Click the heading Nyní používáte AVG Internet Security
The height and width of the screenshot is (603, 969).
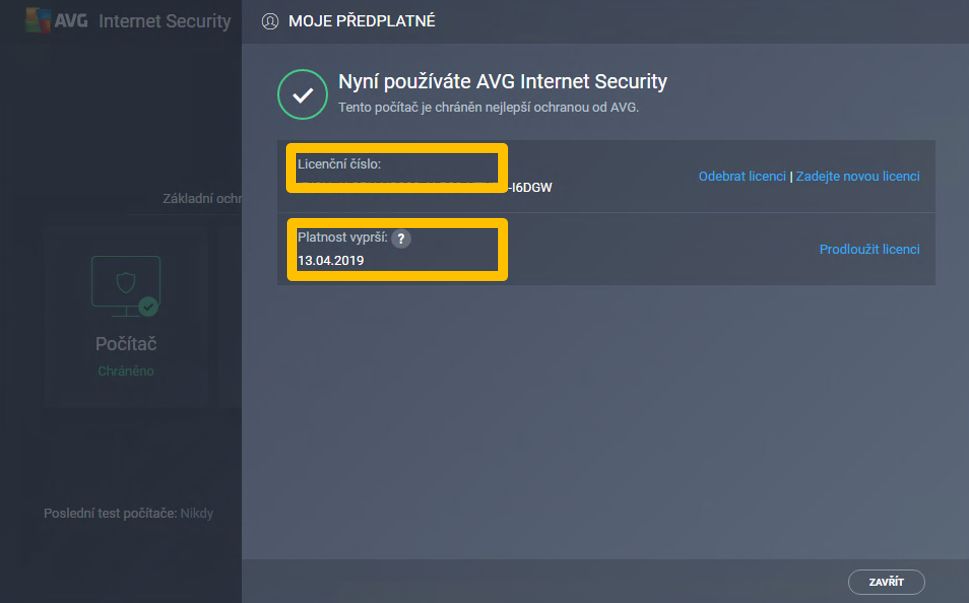click(x=502, y=82)
